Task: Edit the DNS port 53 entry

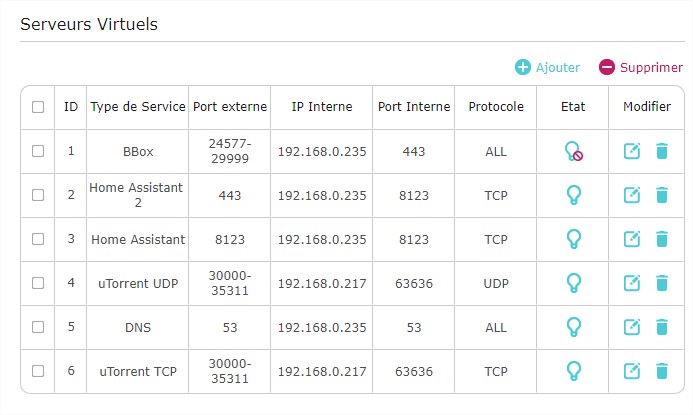Action: pyautogui.click(x=632, y=327)
